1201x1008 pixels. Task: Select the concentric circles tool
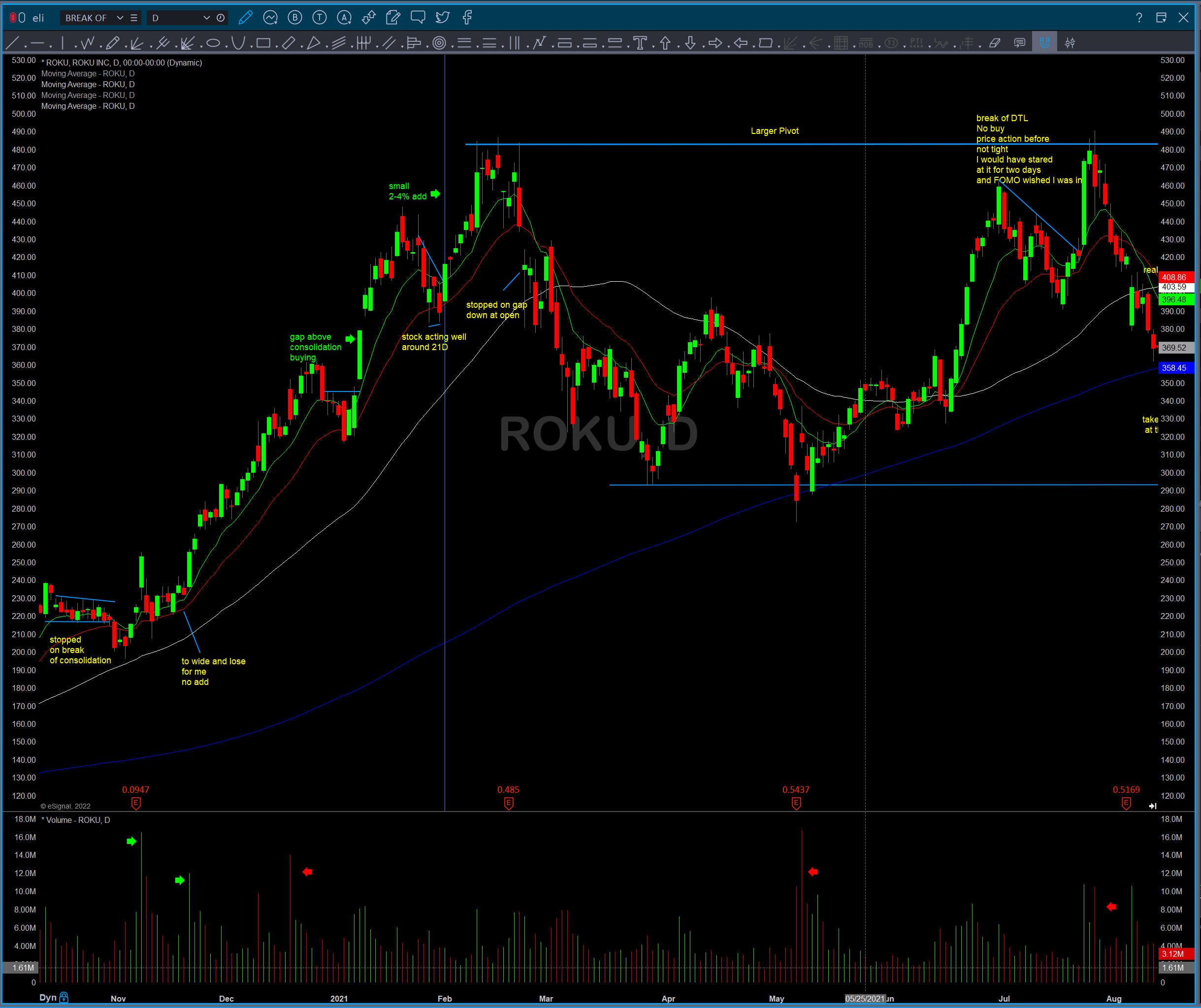[439, 43]
